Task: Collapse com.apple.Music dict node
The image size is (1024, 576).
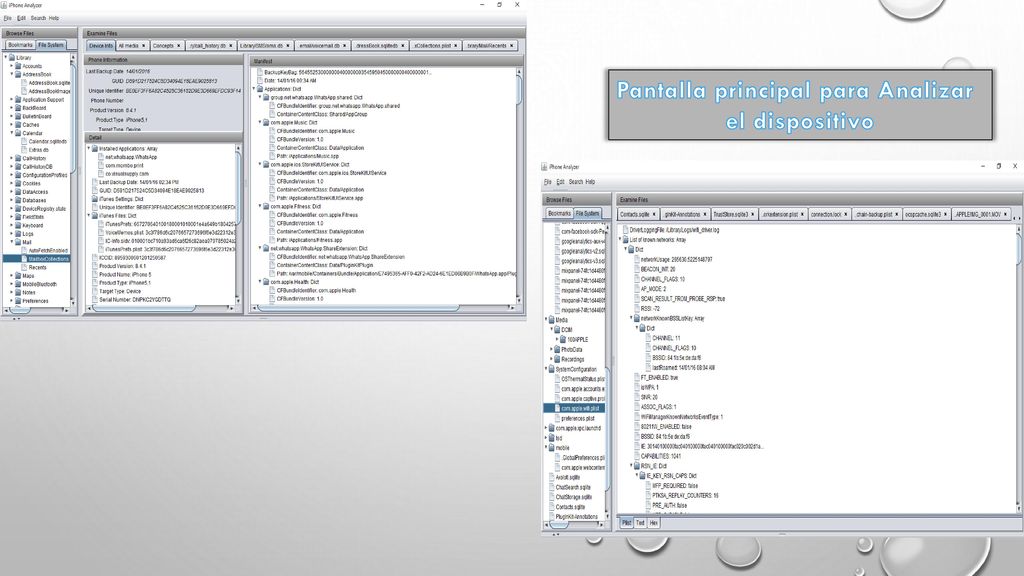Action: pos(260,122)
